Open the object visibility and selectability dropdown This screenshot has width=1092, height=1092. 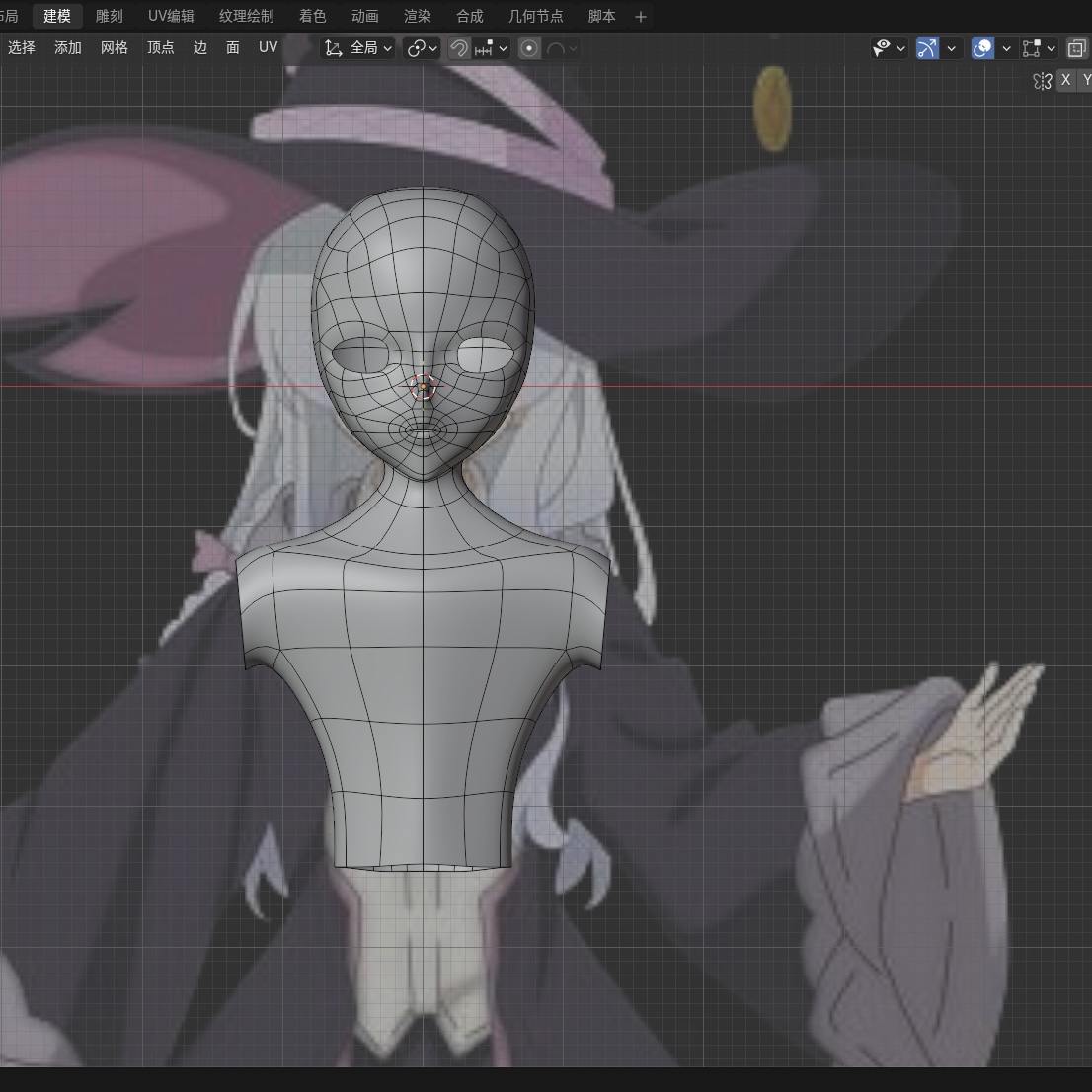click(890, 48)
